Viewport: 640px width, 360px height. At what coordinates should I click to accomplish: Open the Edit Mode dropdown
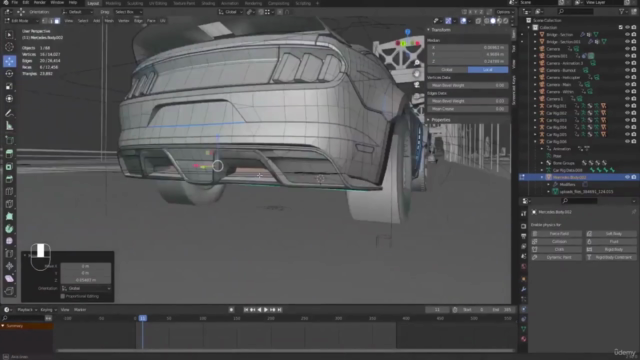(22, 20)
